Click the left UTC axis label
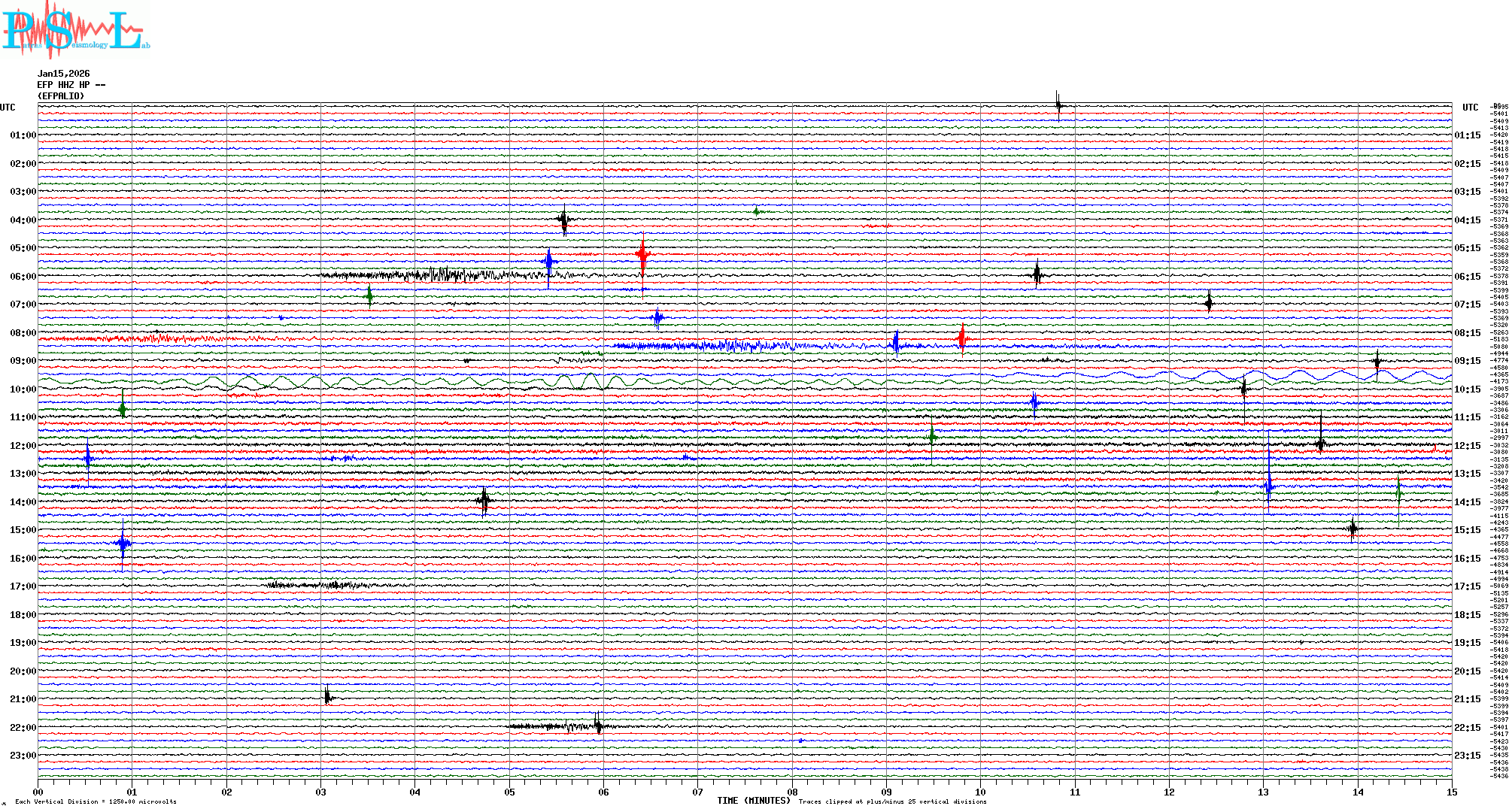 [8, 108]
